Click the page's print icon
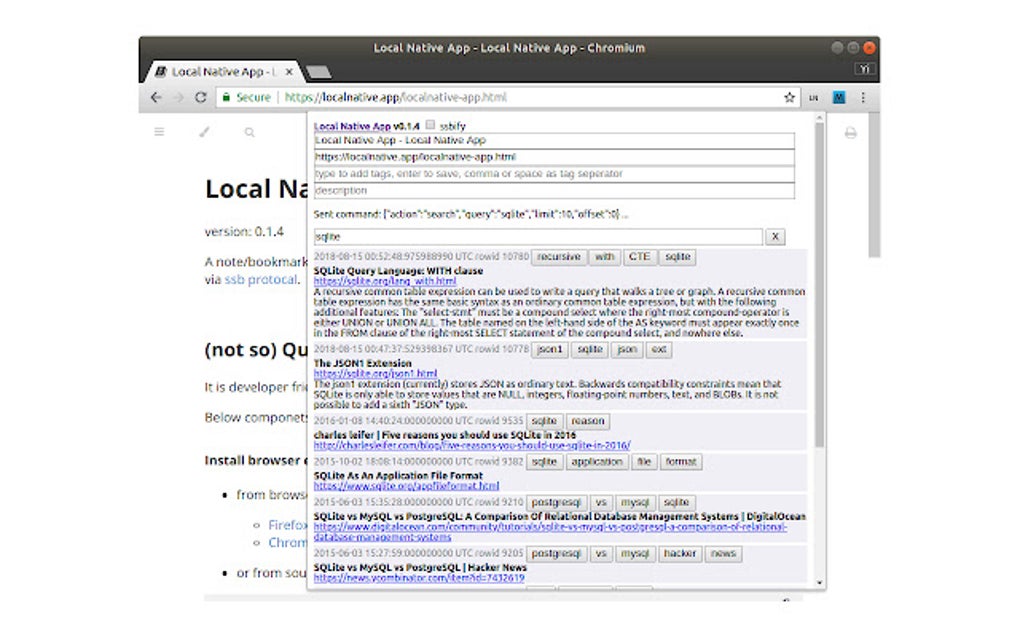 [850, 132]
